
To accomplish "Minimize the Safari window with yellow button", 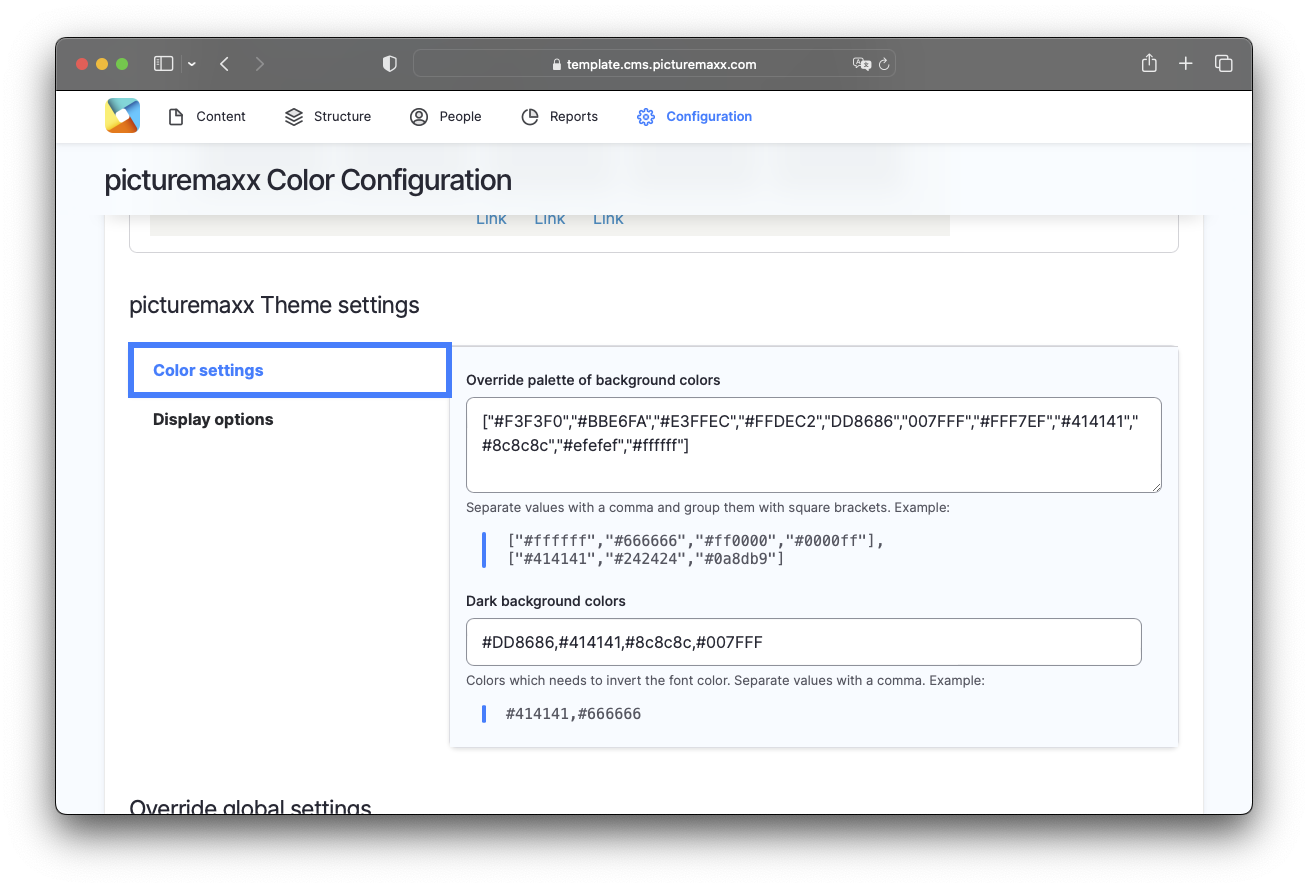I will click(x=102, y=64).
